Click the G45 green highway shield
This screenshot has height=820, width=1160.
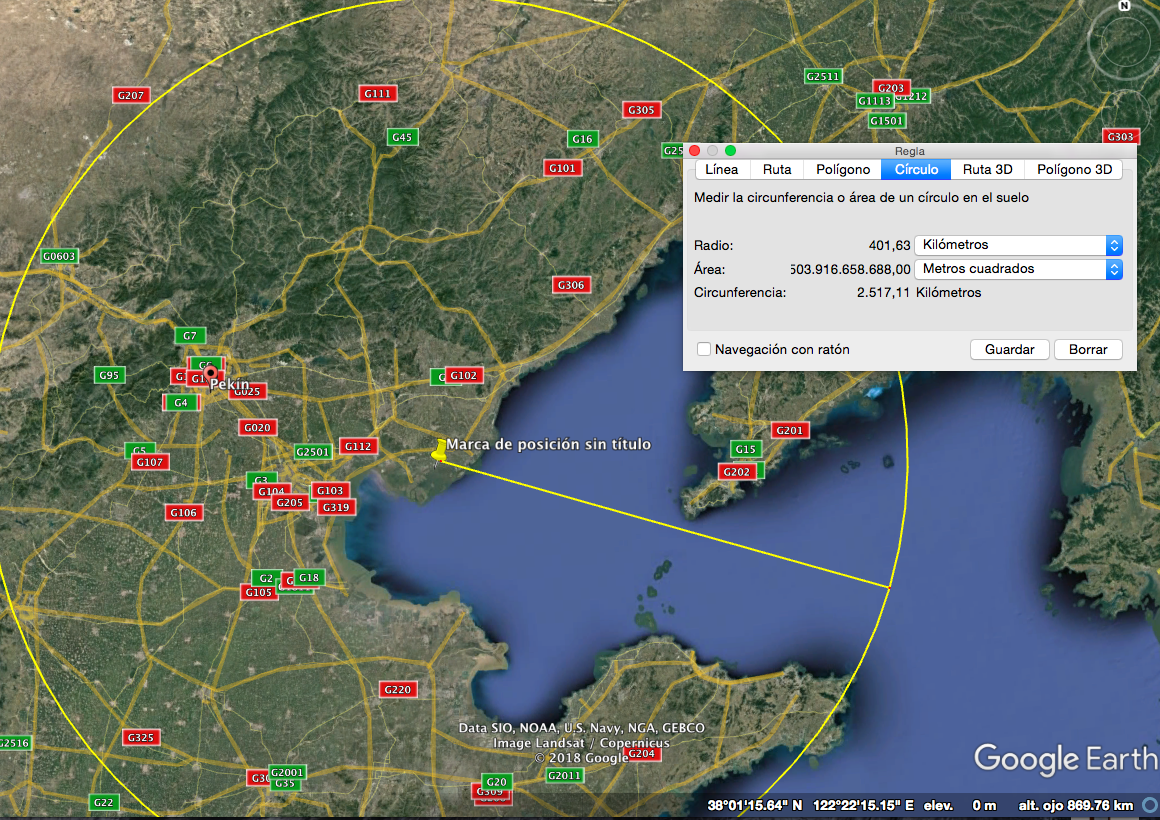(402, 136)
